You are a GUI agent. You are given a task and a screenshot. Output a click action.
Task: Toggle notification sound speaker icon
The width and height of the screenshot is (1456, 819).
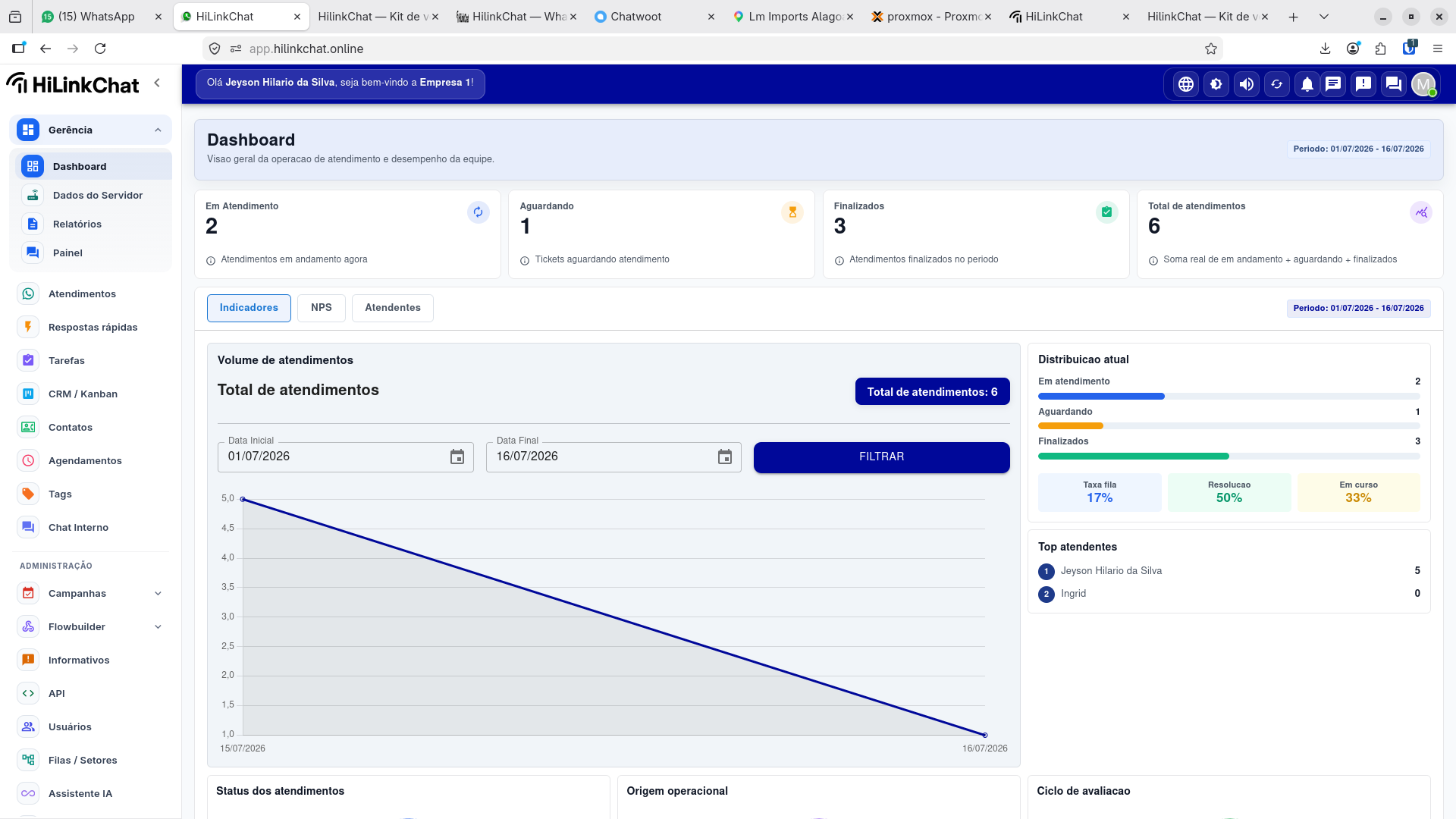(1247, 84)
